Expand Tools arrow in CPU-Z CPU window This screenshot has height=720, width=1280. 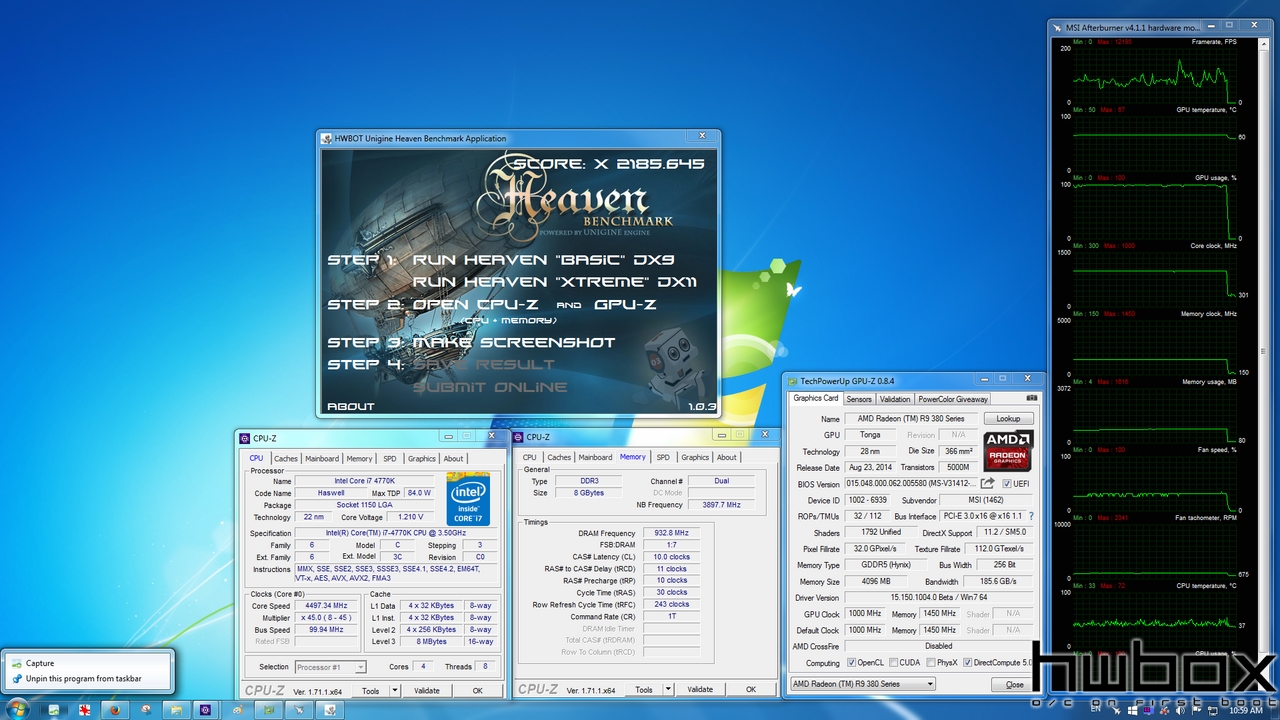[395, 690]
